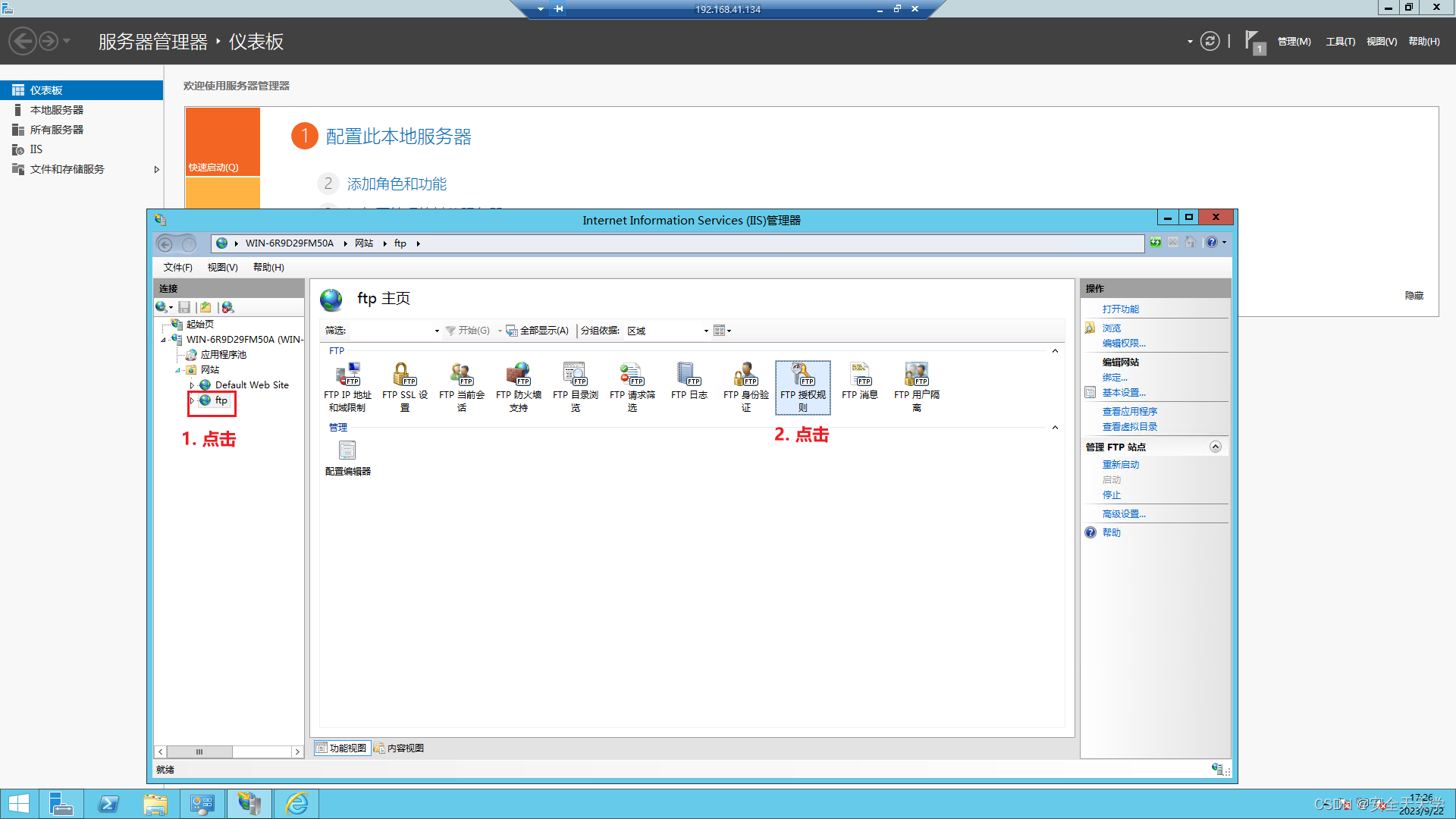Open the view mode icons dropdown
This screenshot has height=819, width=1456.
tap(723, 331)
